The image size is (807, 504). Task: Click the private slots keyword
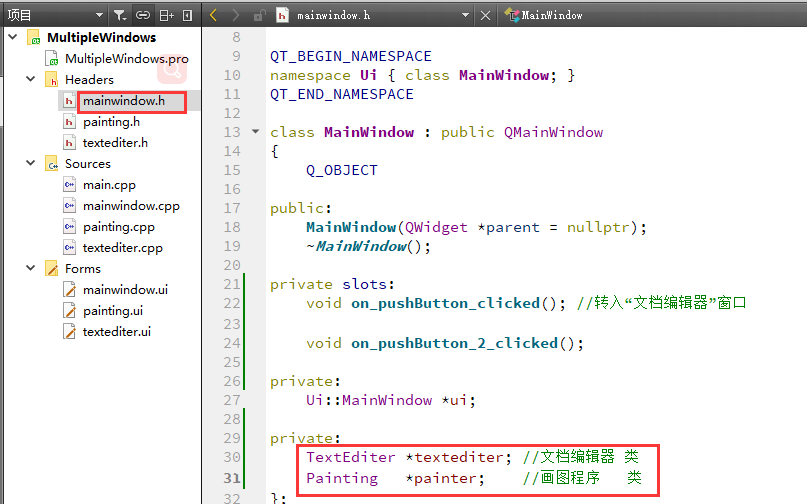(x=332, y=284)
